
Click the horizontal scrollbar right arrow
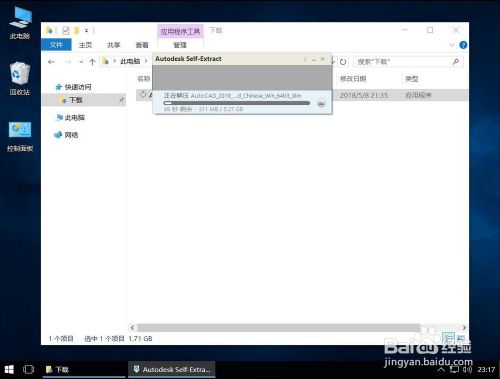point(464,328)
